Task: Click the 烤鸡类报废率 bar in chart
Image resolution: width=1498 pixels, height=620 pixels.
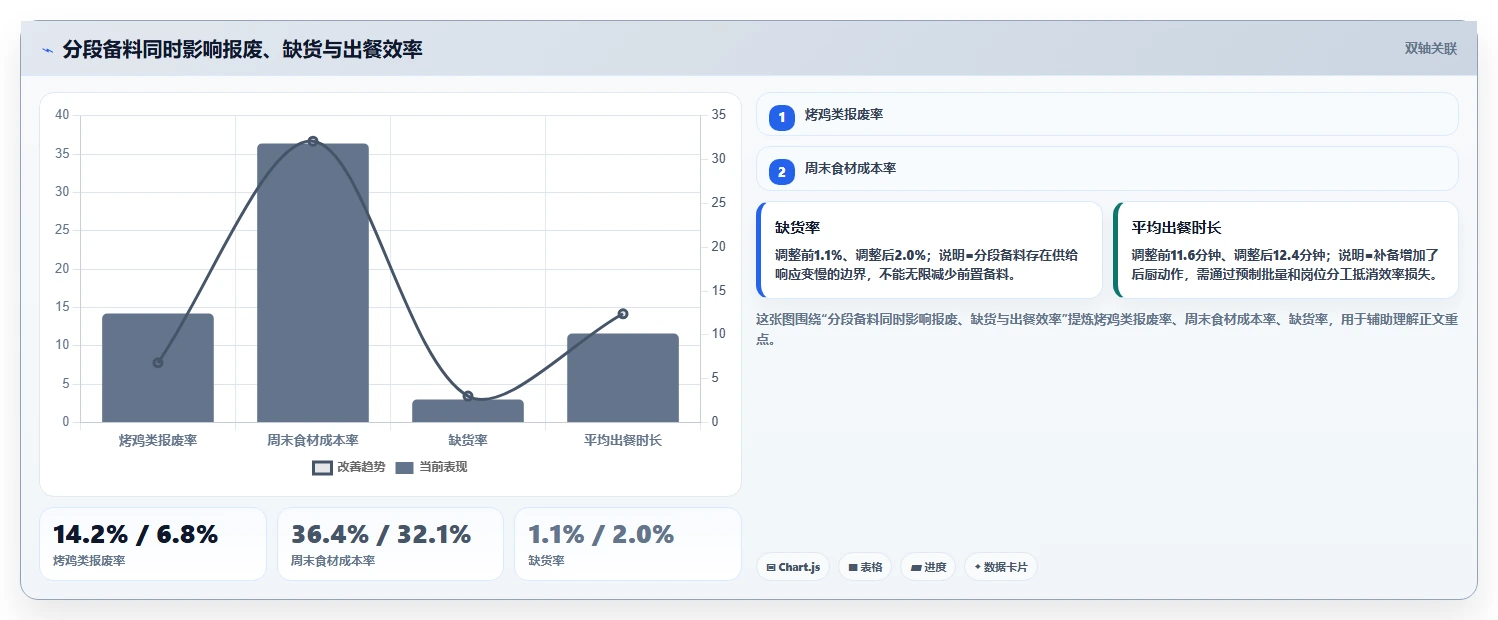Action: pos(158,368)
